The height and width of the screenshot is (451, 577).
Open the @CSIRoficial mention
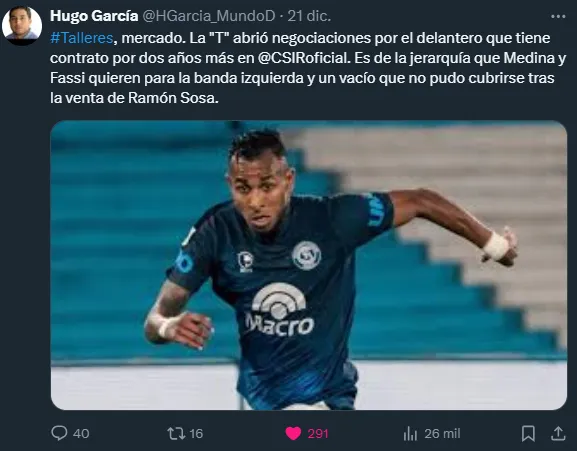pyautogui.click(x=304, y=58)
